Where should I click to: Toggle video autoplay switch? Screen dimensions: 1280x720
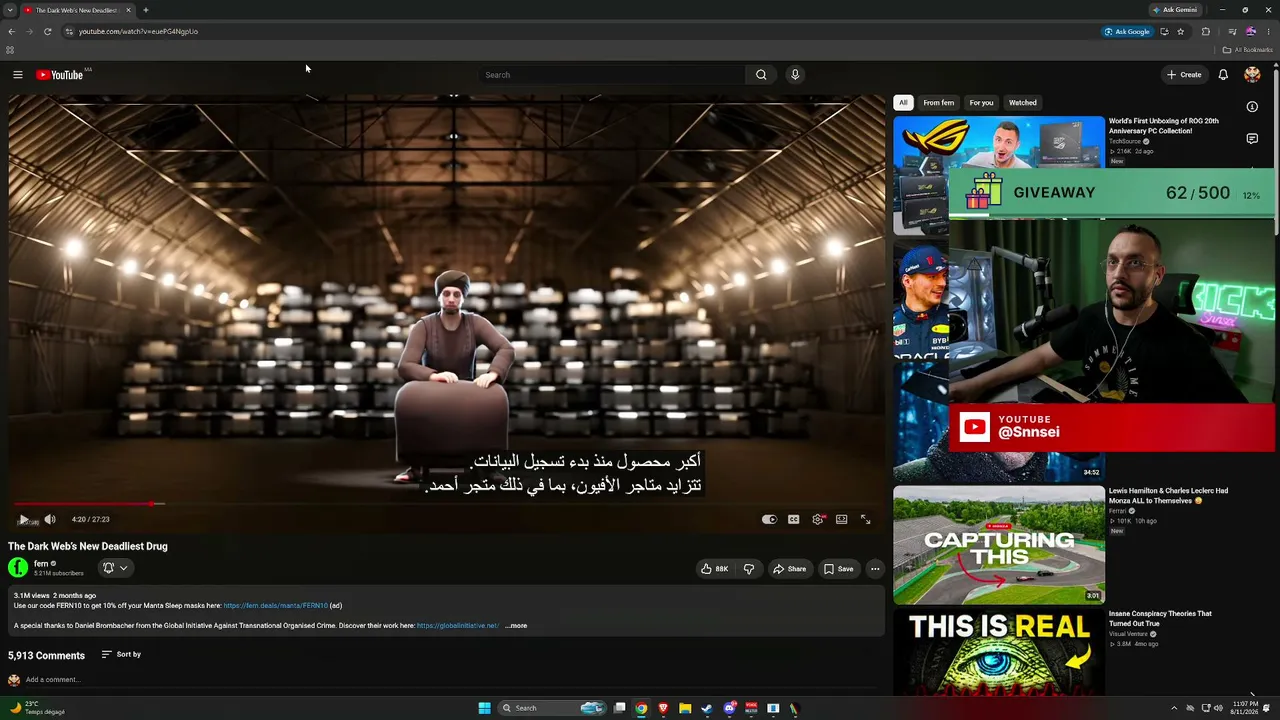click(x=769, y=520)
